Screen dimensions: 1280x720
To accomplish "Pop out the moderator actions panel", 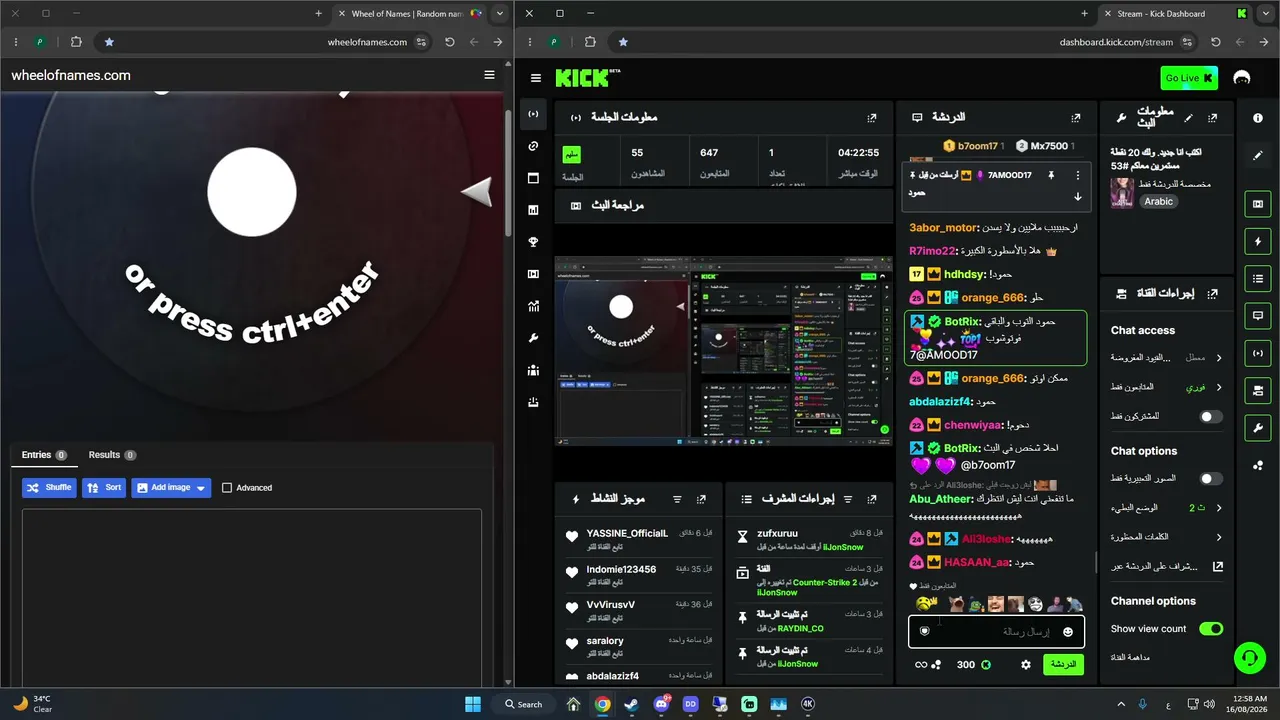I will [x=872, y=499].
